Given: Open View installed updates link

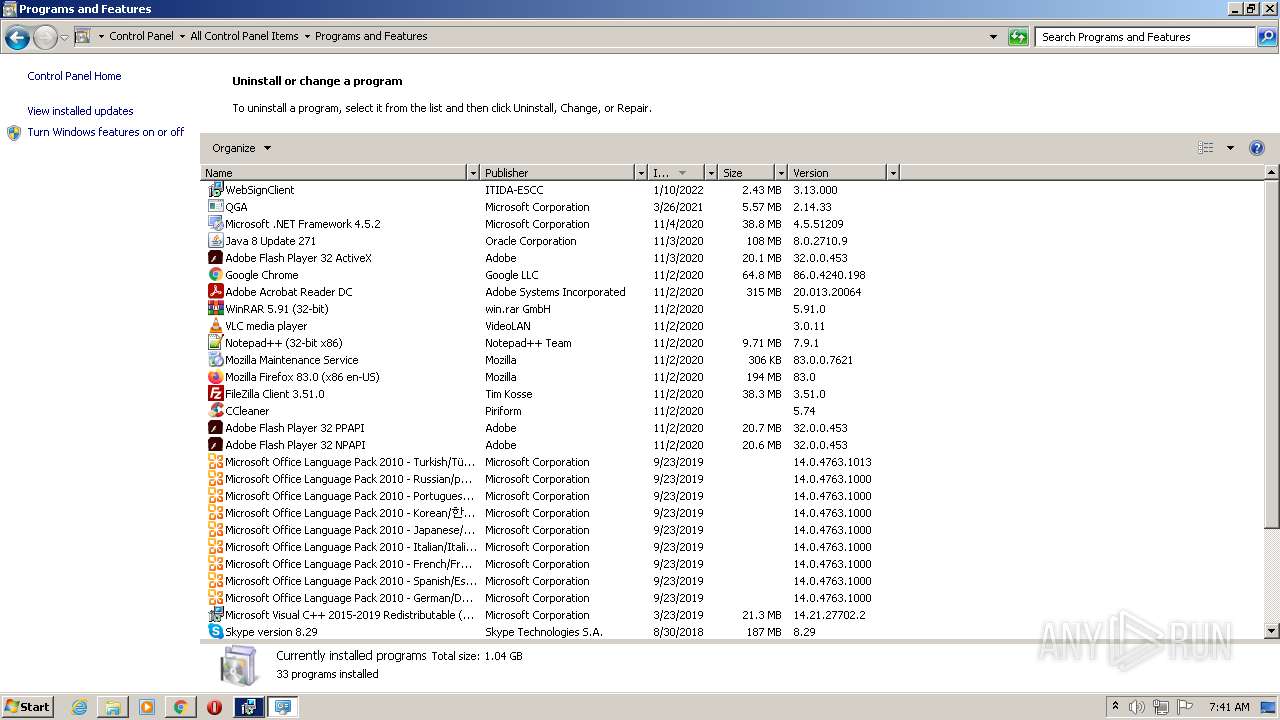Looking at the screenshot, I should [x=80, y=111].
